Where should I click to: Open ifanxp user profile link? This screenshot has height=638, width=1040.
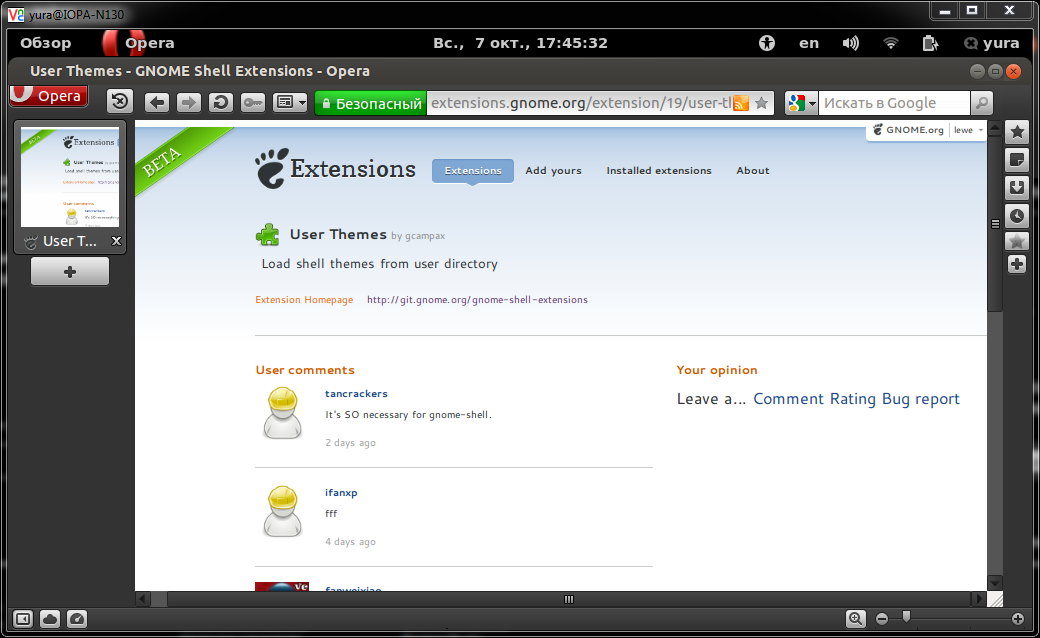341,492
